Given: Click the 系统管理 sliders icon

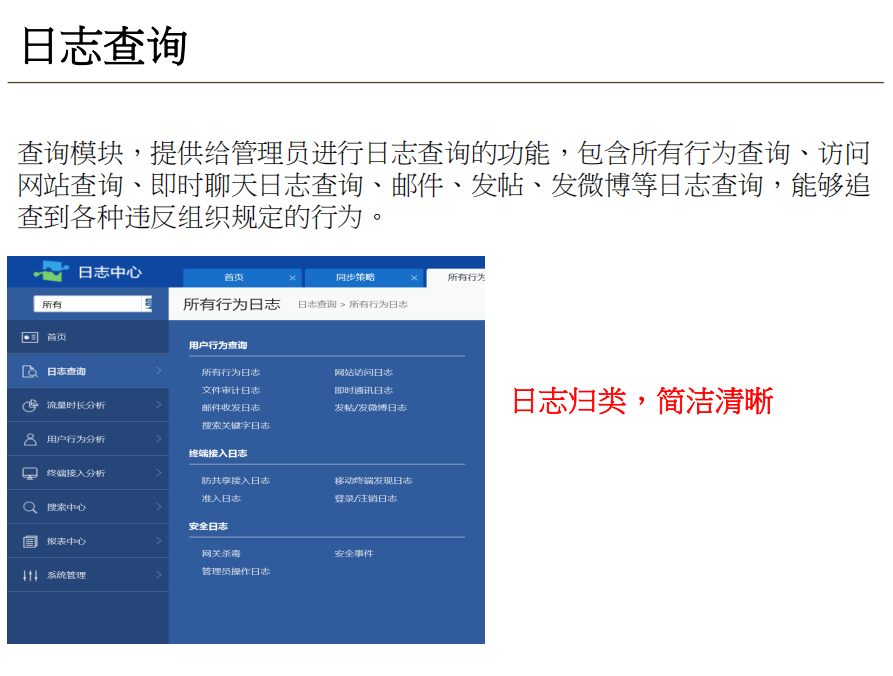Looking at the screenshot, I should (30, 575).
